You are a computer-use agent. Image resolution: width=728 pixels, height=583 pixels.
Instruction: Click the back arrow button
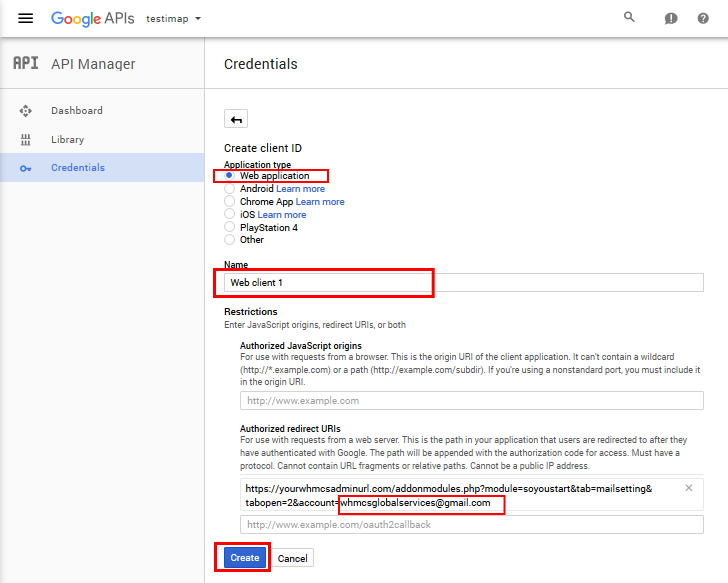click(x=236, y=120)
